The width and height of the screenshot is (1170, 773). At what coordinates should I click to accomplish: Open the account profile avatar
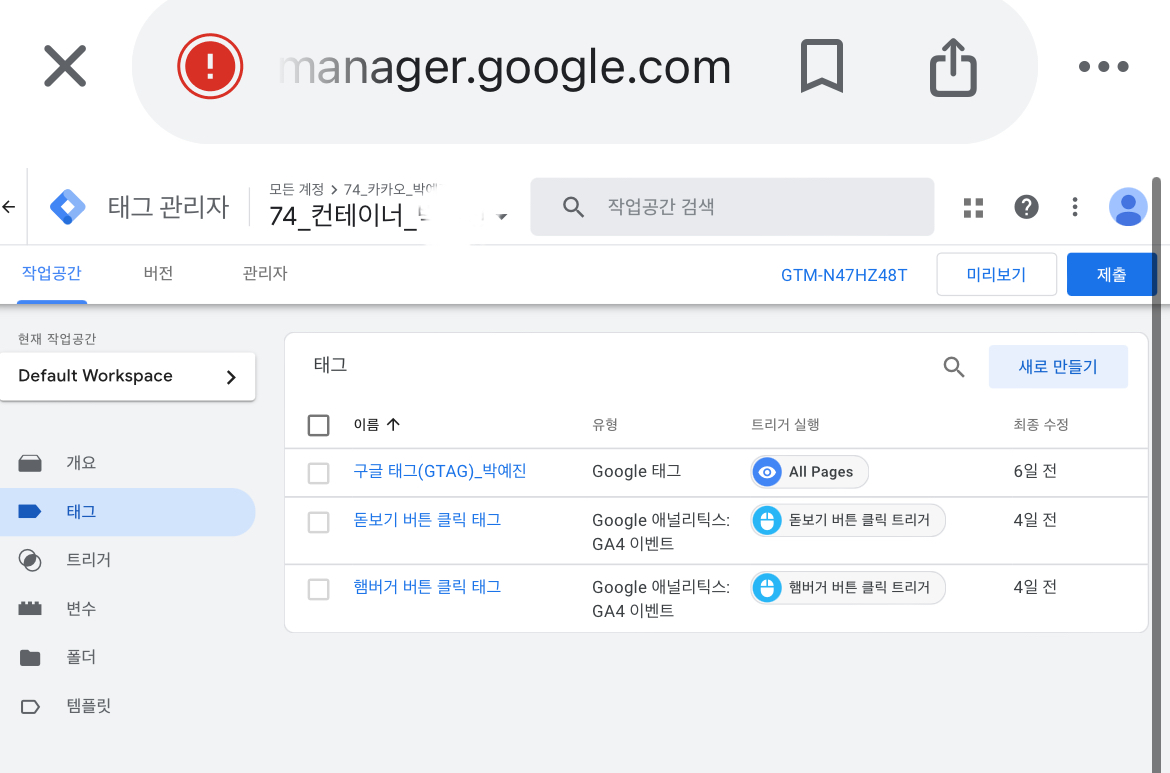tap(1128, 207)
